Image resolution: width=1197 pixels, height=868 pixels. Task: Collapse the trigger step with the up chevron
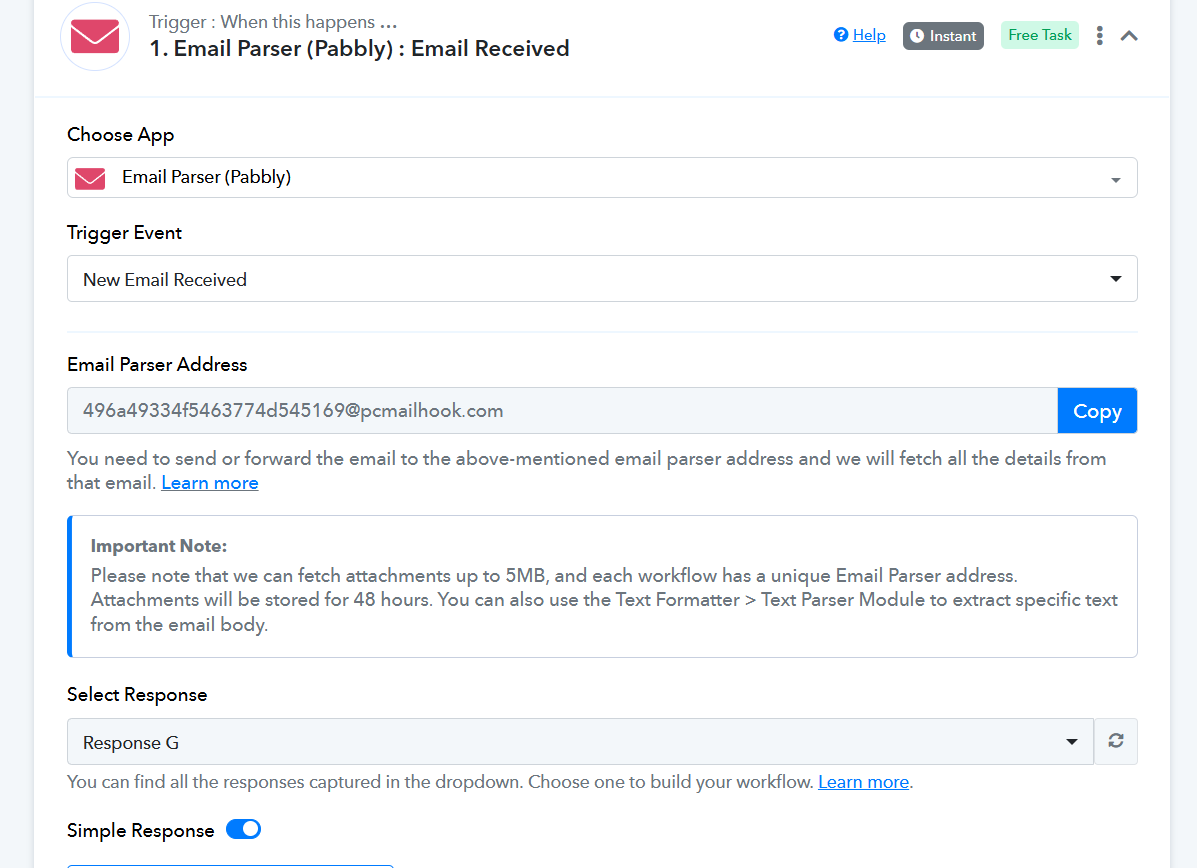(x=1129, y=36)
